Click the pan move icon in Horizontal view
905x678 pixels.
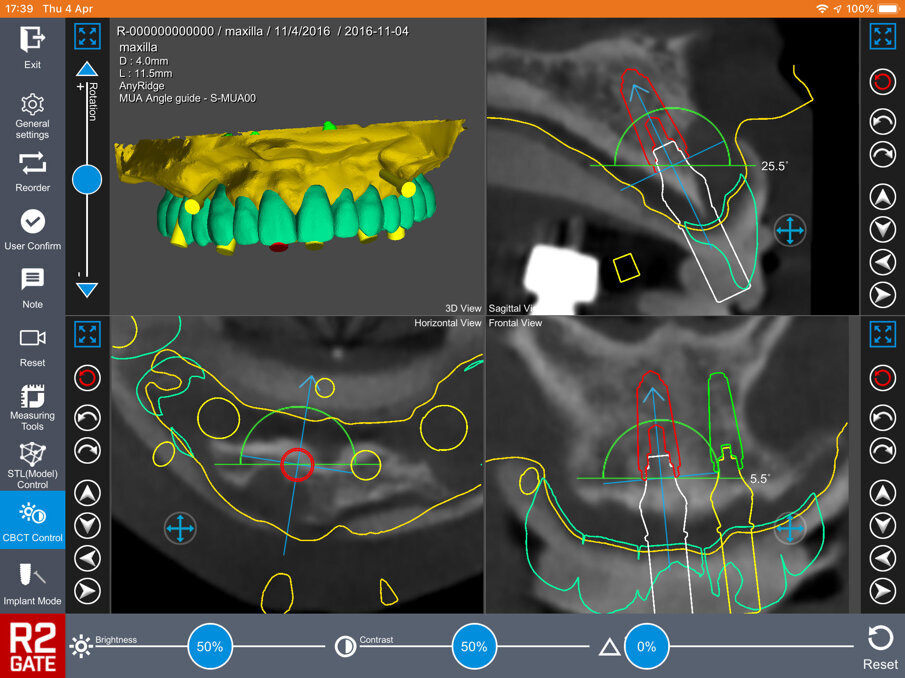pyautogui.click(x=180, y=527)
